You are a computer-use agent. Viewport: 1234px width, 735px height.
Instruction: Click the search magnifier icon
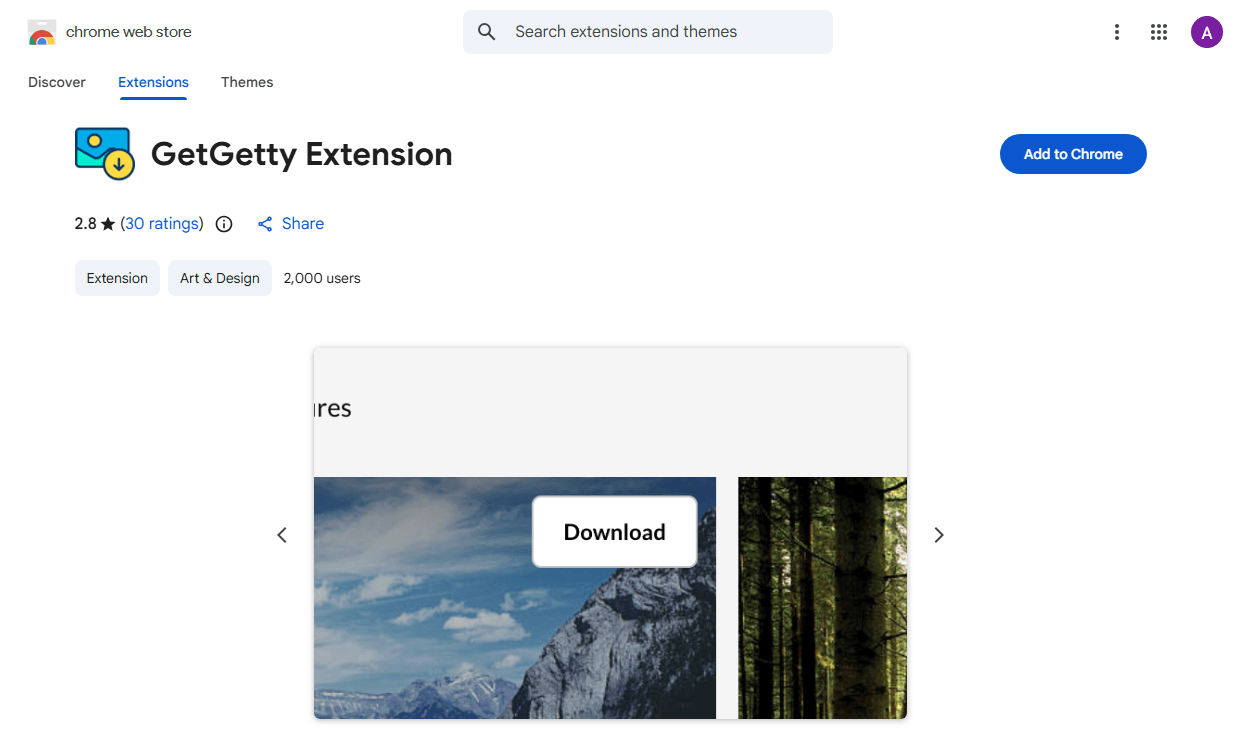(x=487, y=32)
